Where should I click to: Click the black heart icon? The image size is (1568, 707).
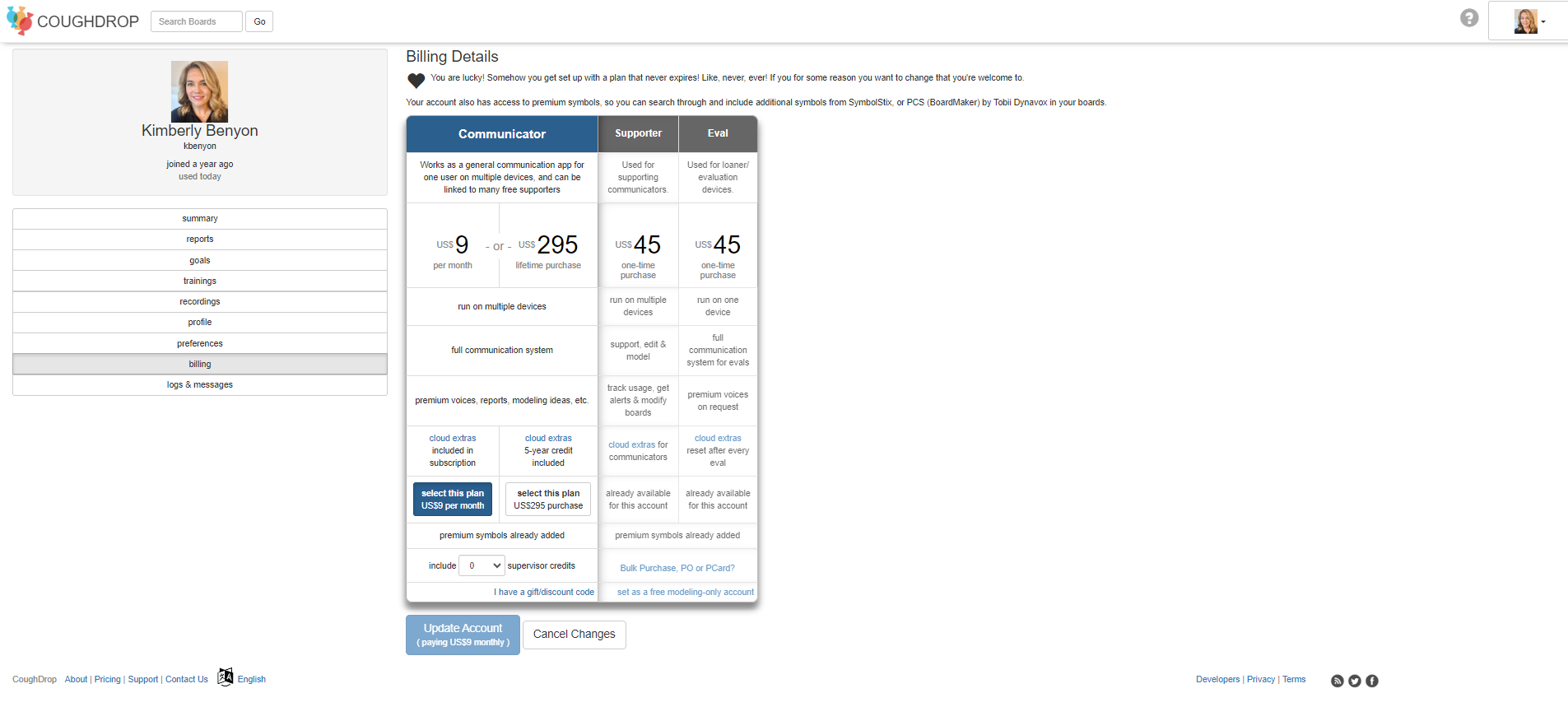click(x=416, y=80)
